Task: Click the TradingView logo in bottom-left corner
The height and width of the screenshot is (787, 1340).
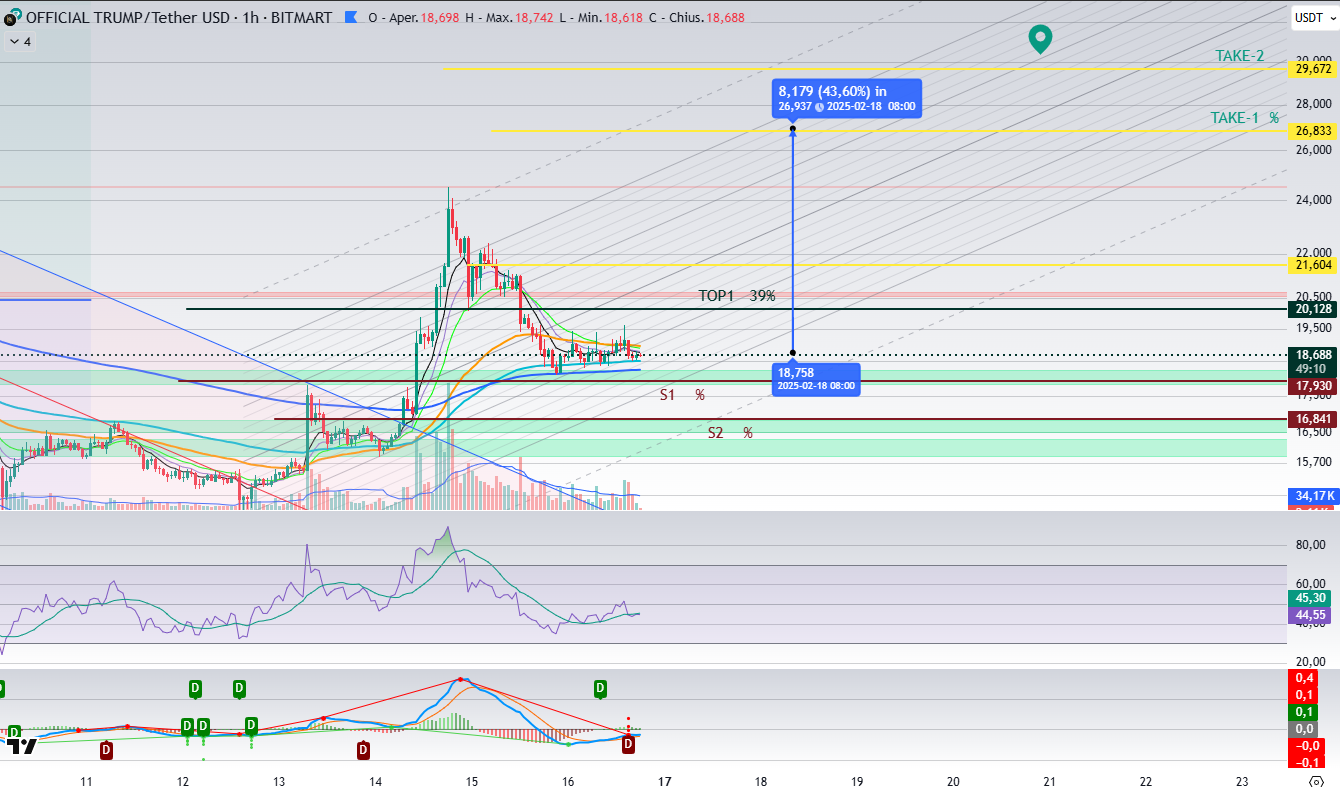Action: (x=21, y=745)
